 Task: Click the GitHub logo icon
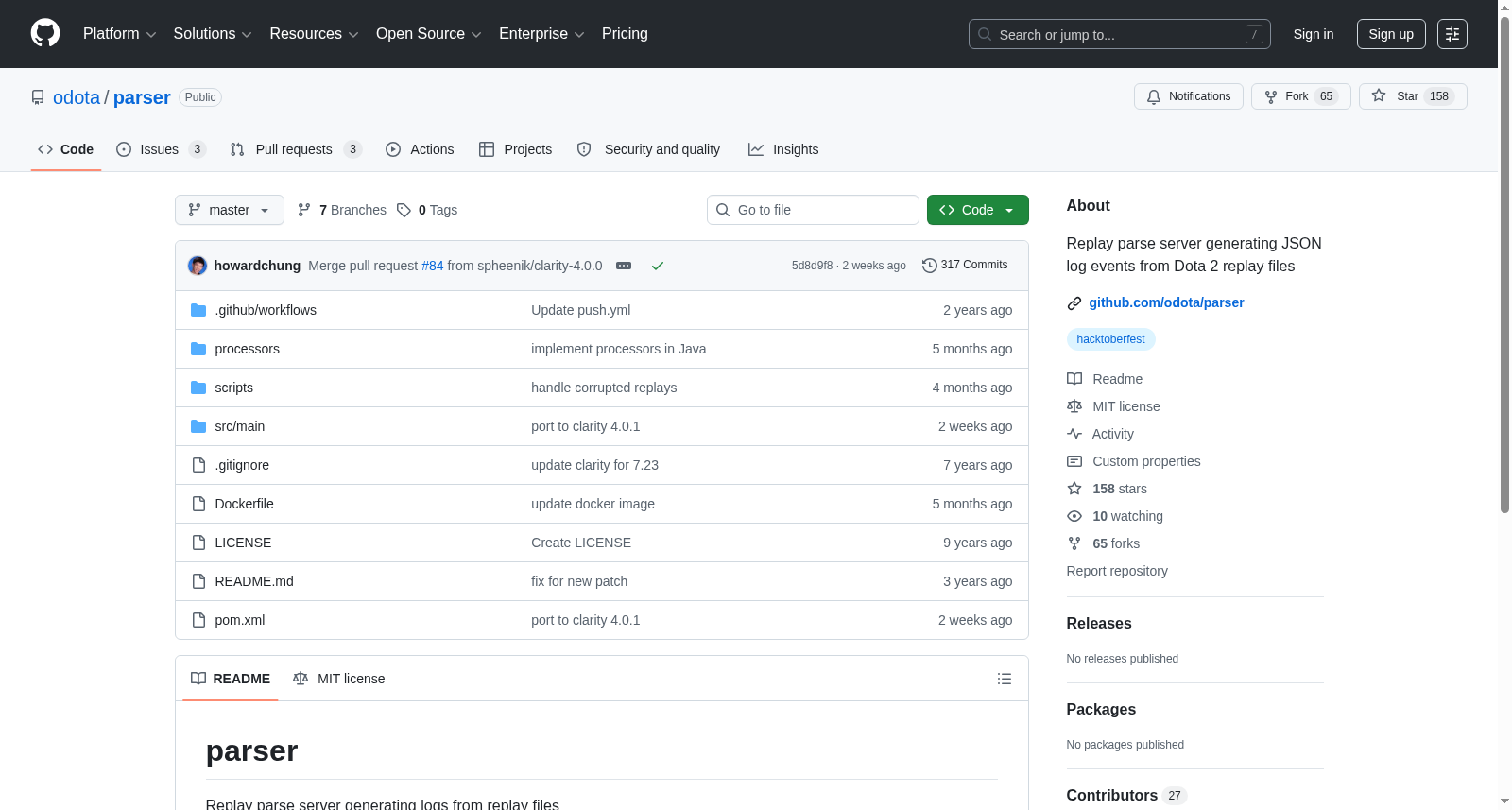coord(45,33)
